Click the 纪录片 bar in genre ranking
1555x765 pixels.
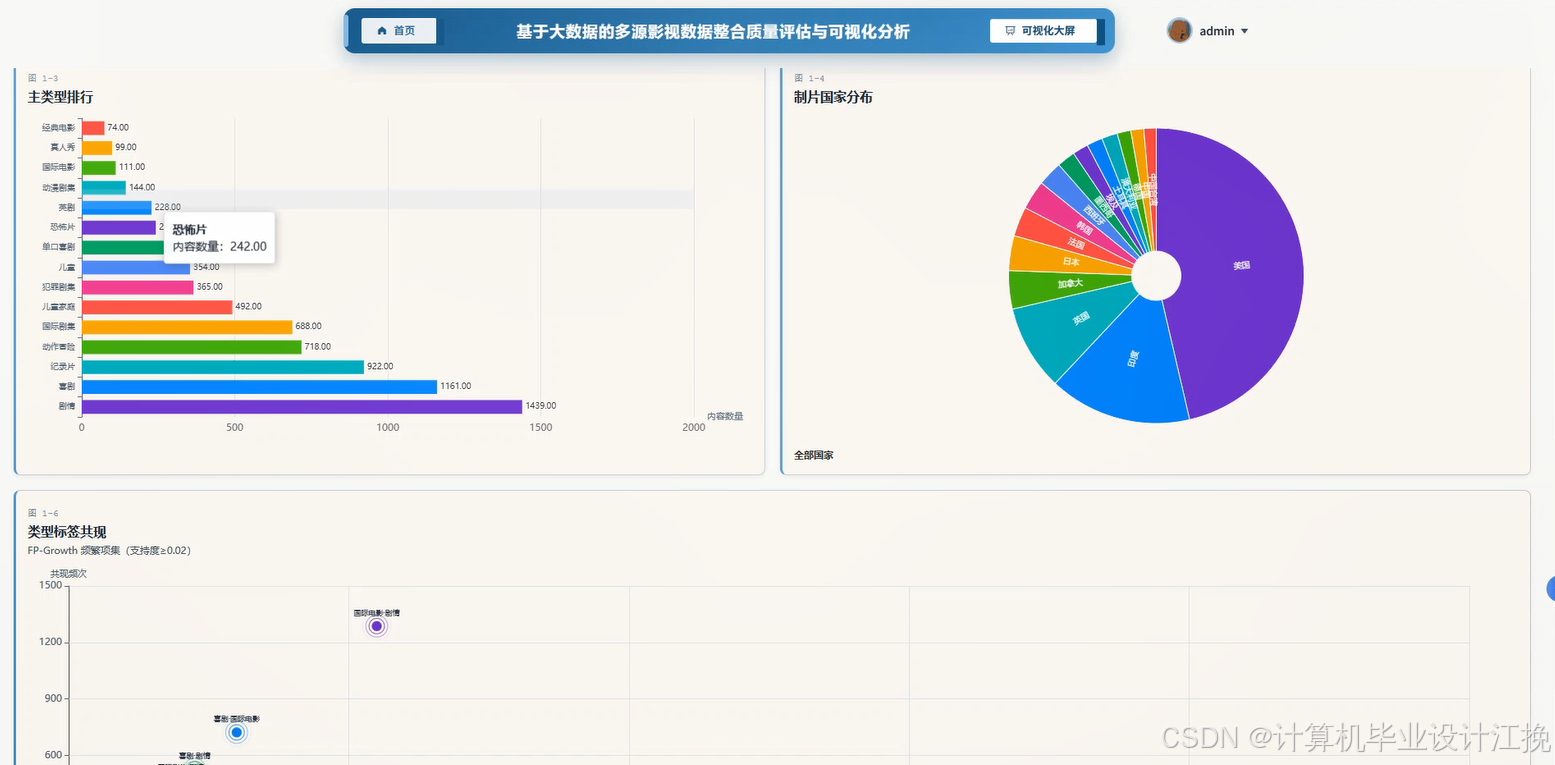point(223,367)
